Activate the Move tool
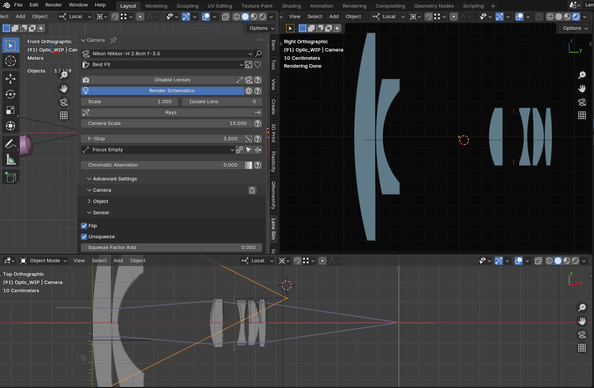This screenshot has width=594, height=388. pos(10,78)
